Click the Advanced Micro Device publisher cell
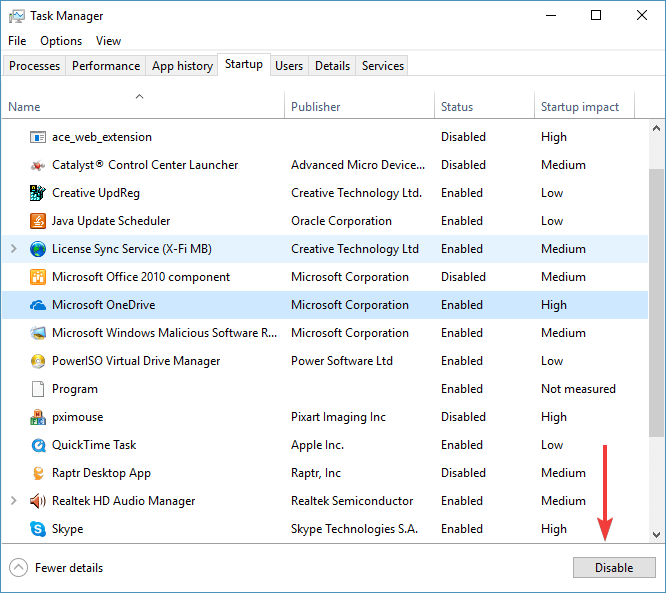Image resolution: width=666 pixels, height=593 pixels. pos(358,165)
